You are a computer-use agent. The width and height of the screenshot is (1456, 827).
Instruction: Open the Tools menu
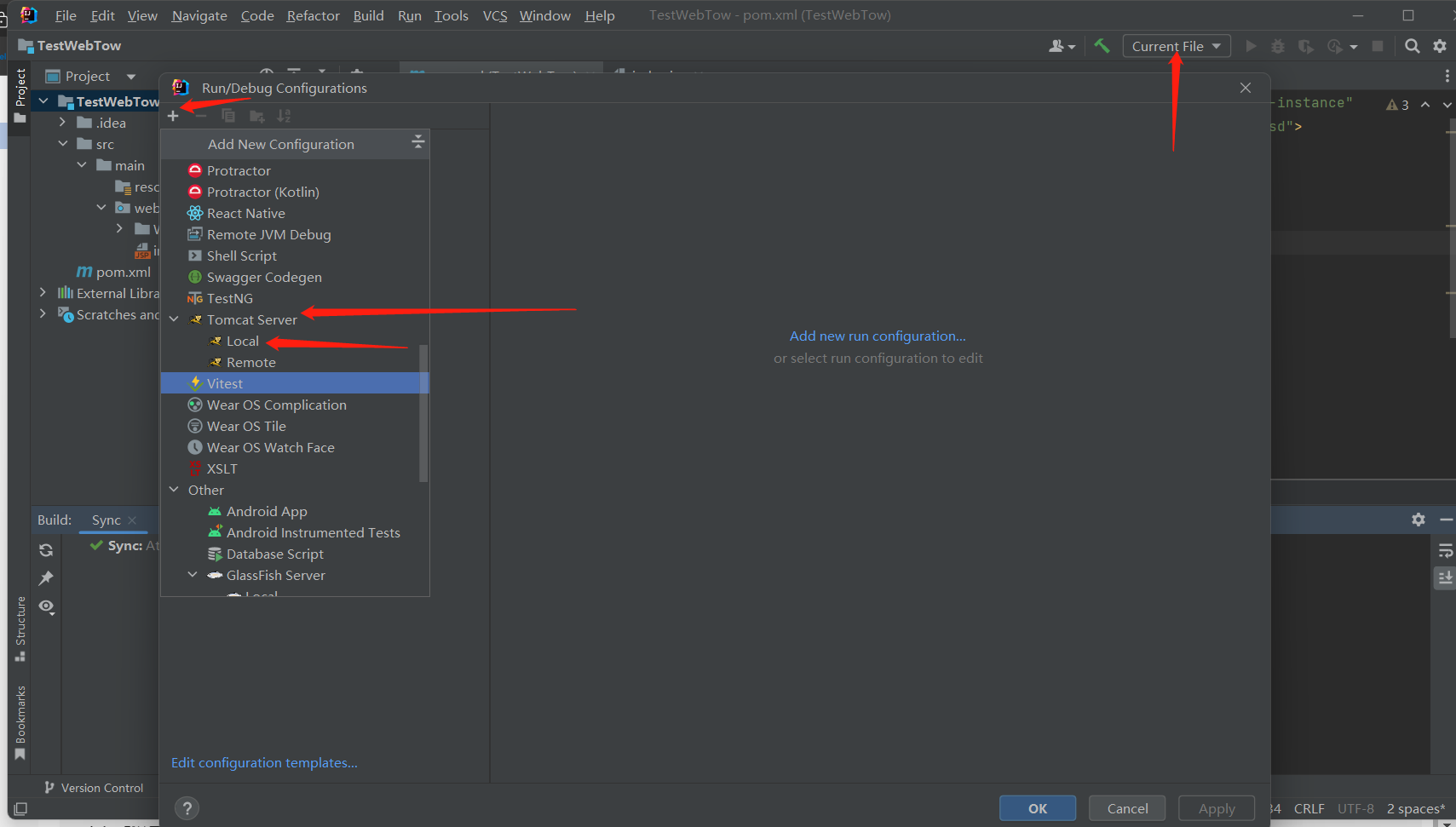[x=451, y=15]
